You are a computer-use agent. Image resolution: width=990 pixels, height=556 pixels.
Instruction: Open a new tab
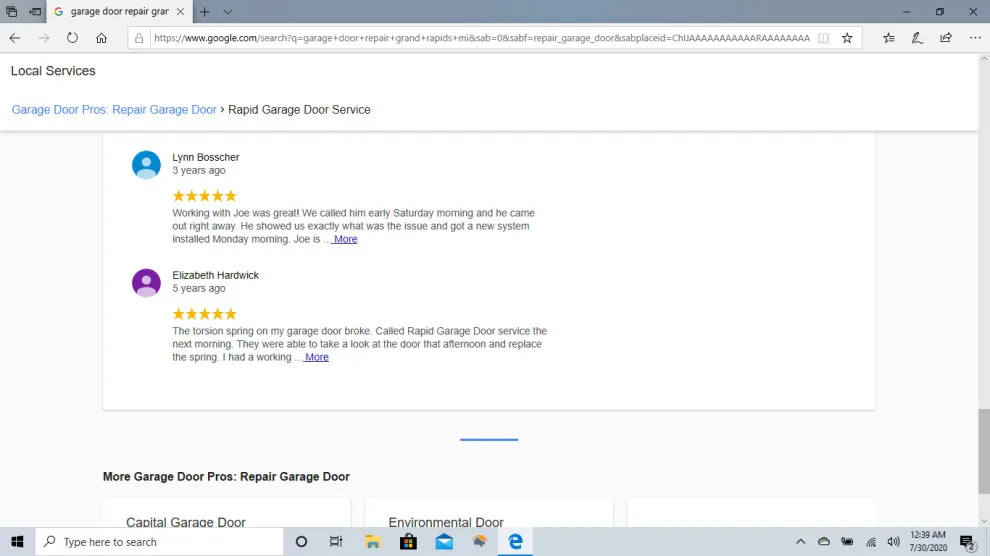(205, 11)
